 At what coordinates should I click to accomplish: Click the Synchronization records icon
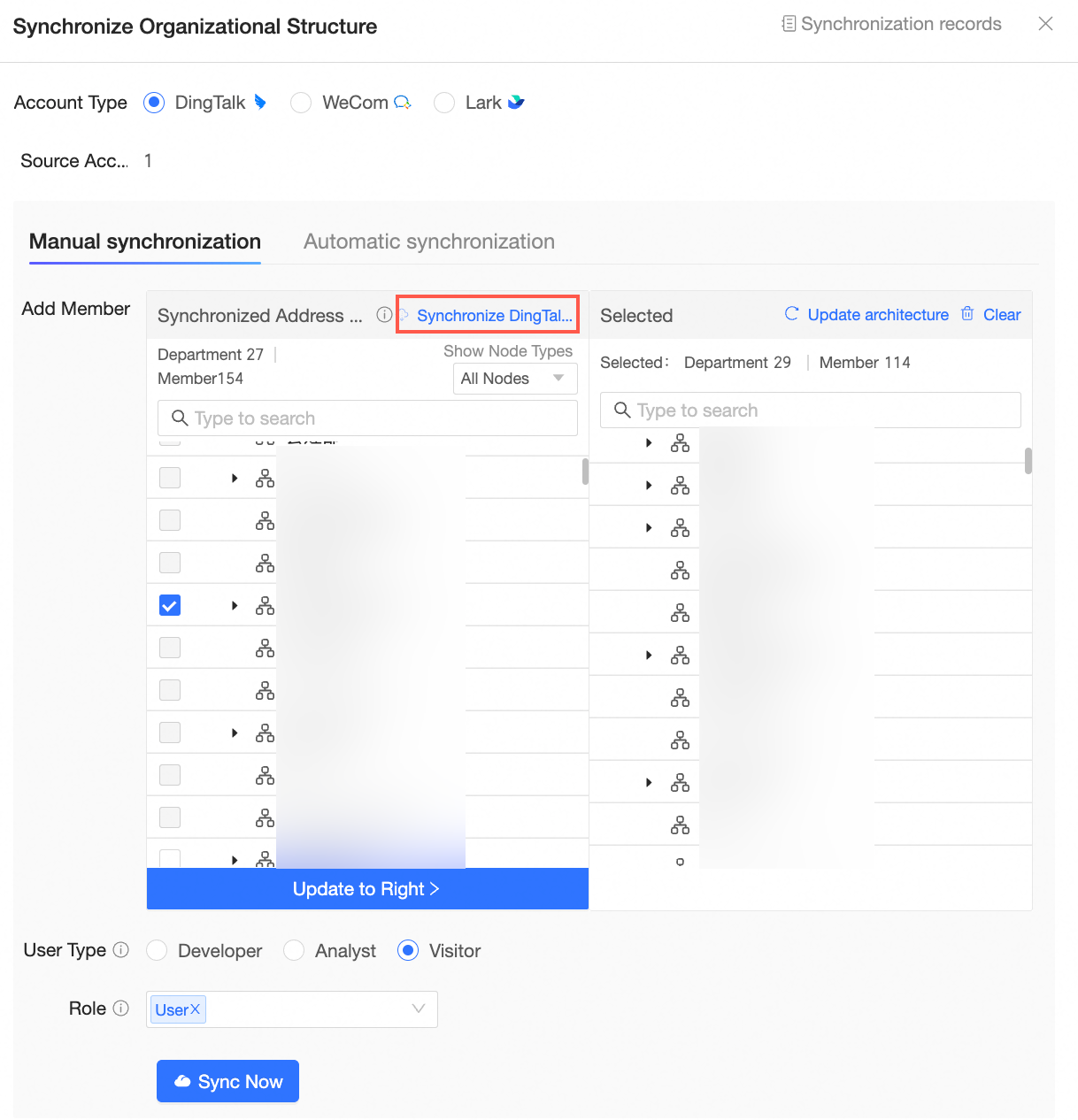pos(788,24)
